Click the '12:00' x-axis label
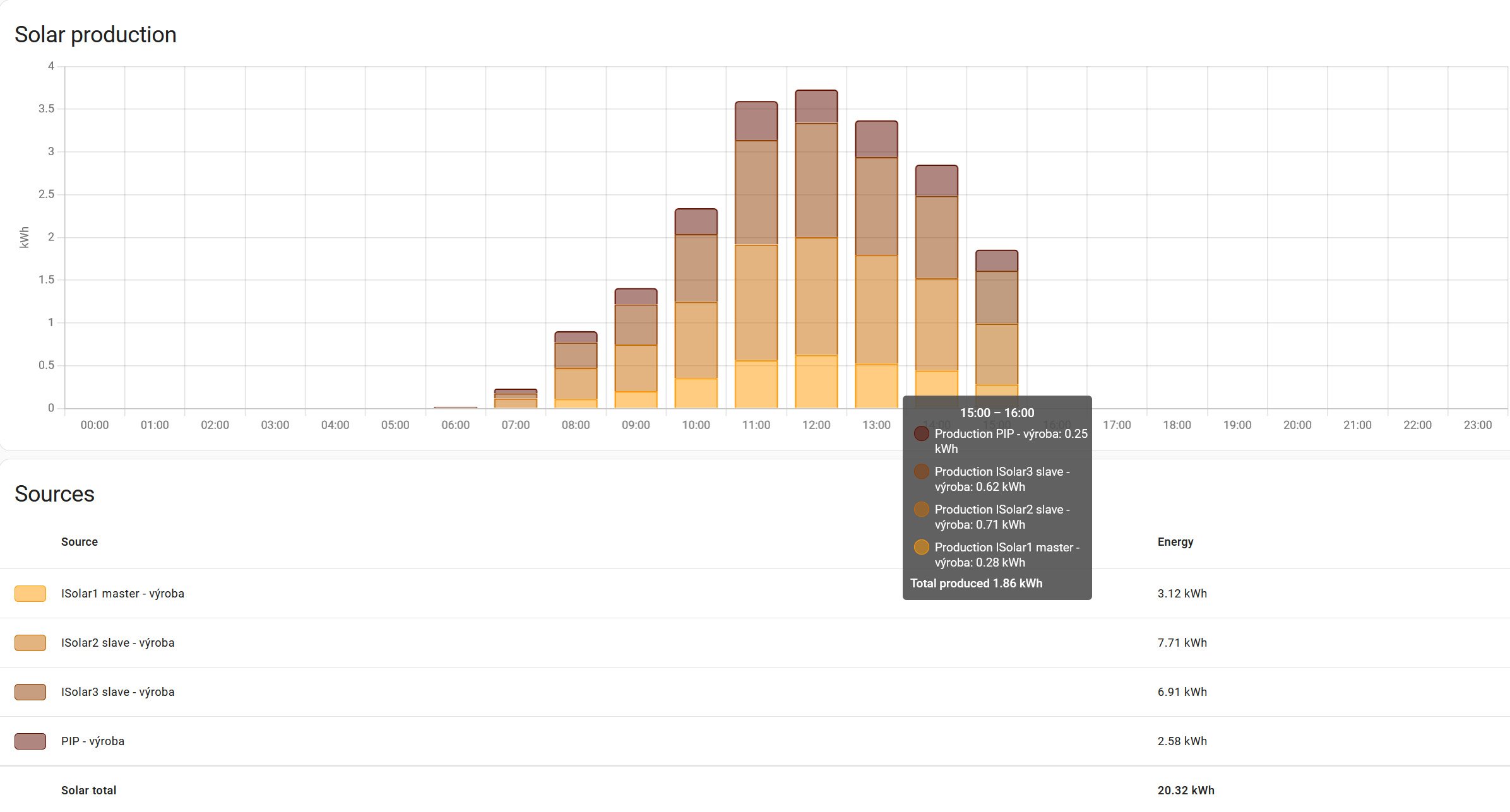Image resolution: width=1510 pixels, height=812 pixels. point(816,425)
